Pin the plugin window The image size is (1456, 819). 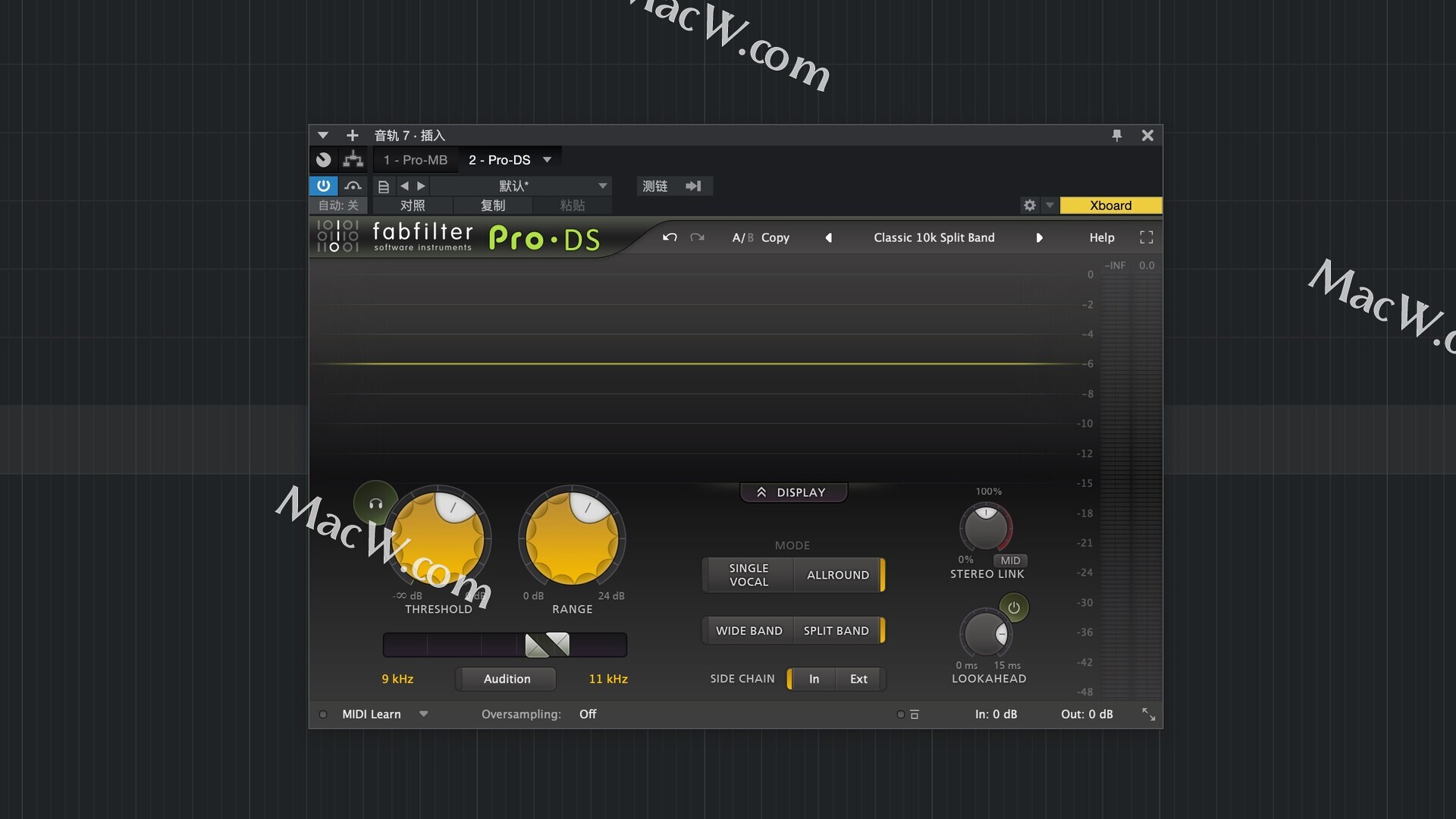(1116, 135)
